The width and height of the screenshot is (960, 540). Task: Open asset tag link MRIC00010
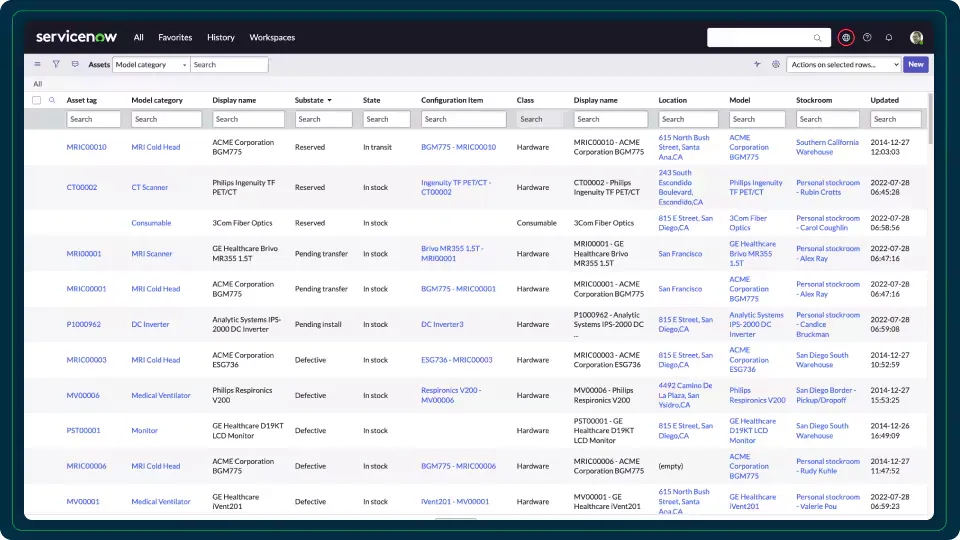point(86,147)
